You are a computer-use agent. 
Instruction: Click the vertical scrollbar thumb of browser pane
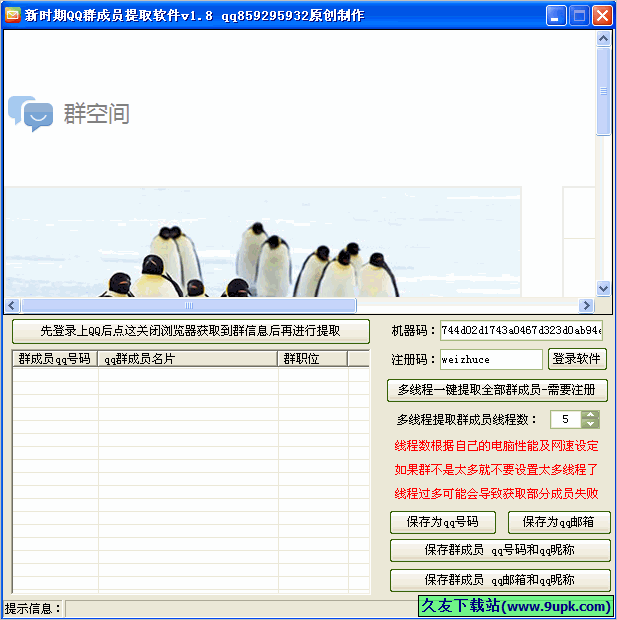click(603, 91)
